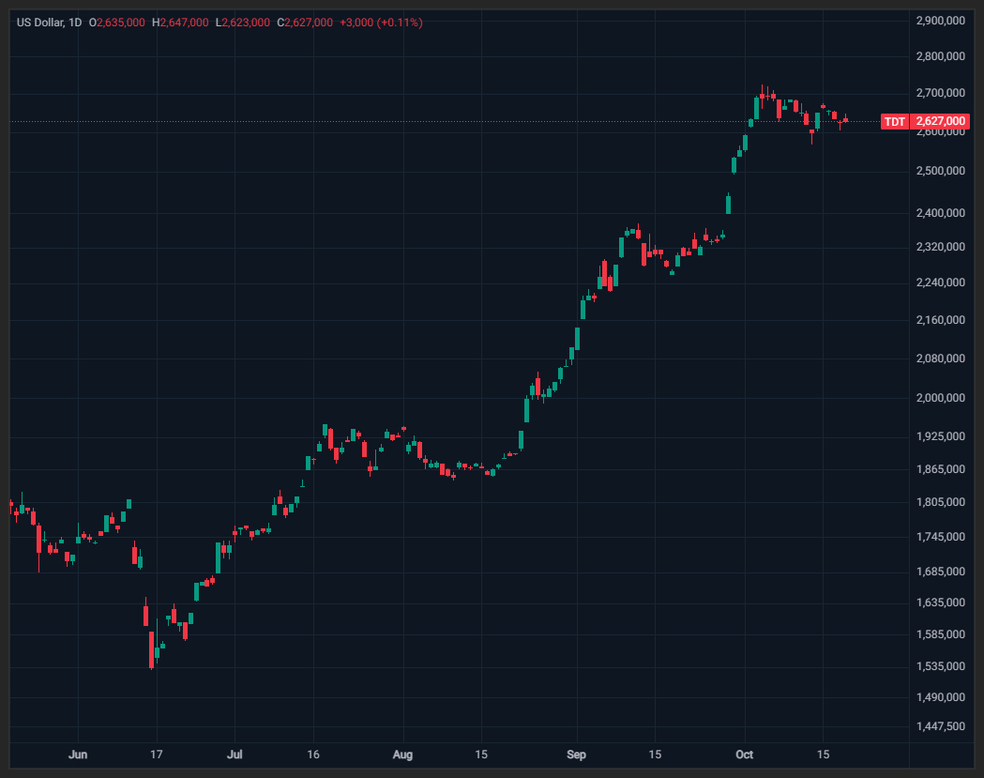Click the lowest red candle in mid-June
Viewport: 984px width, 778px height.
151,649
